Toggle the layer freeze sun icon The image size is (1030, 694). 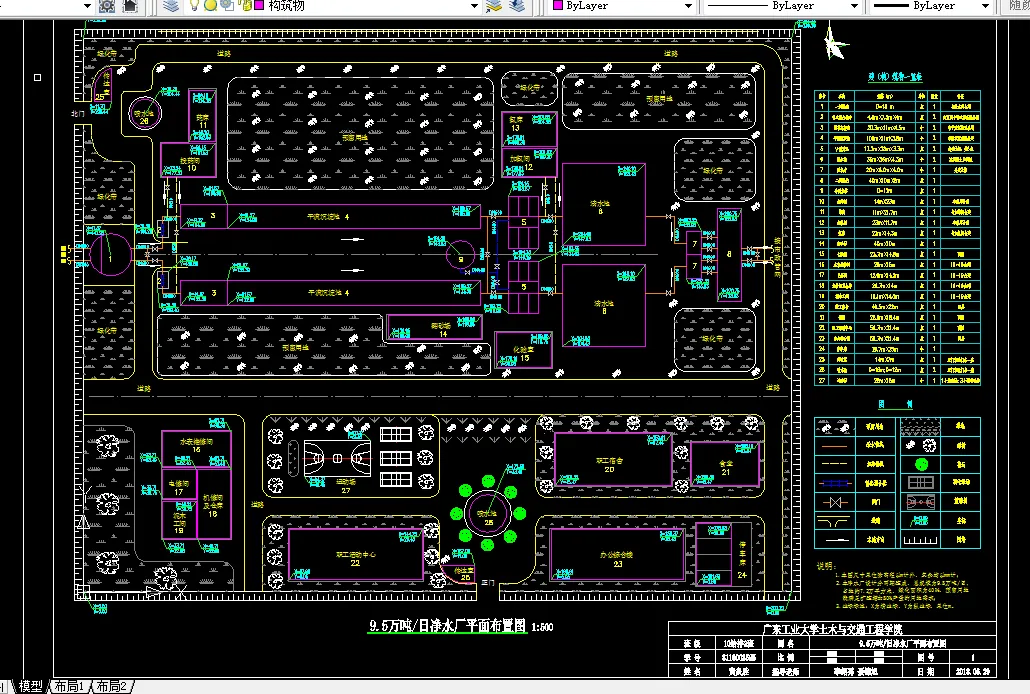coord(210,5)
